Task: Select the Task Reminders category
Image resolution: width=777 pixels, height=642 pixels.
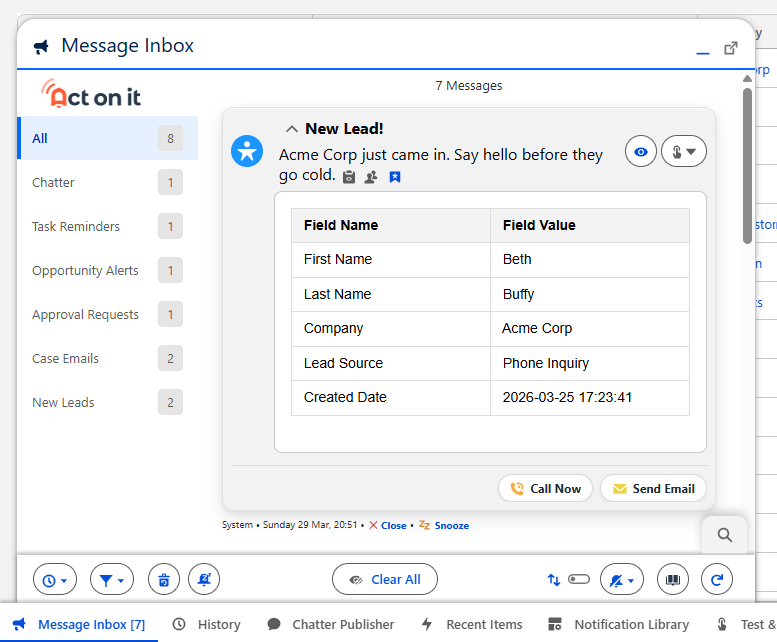Action: pos(108,226)
